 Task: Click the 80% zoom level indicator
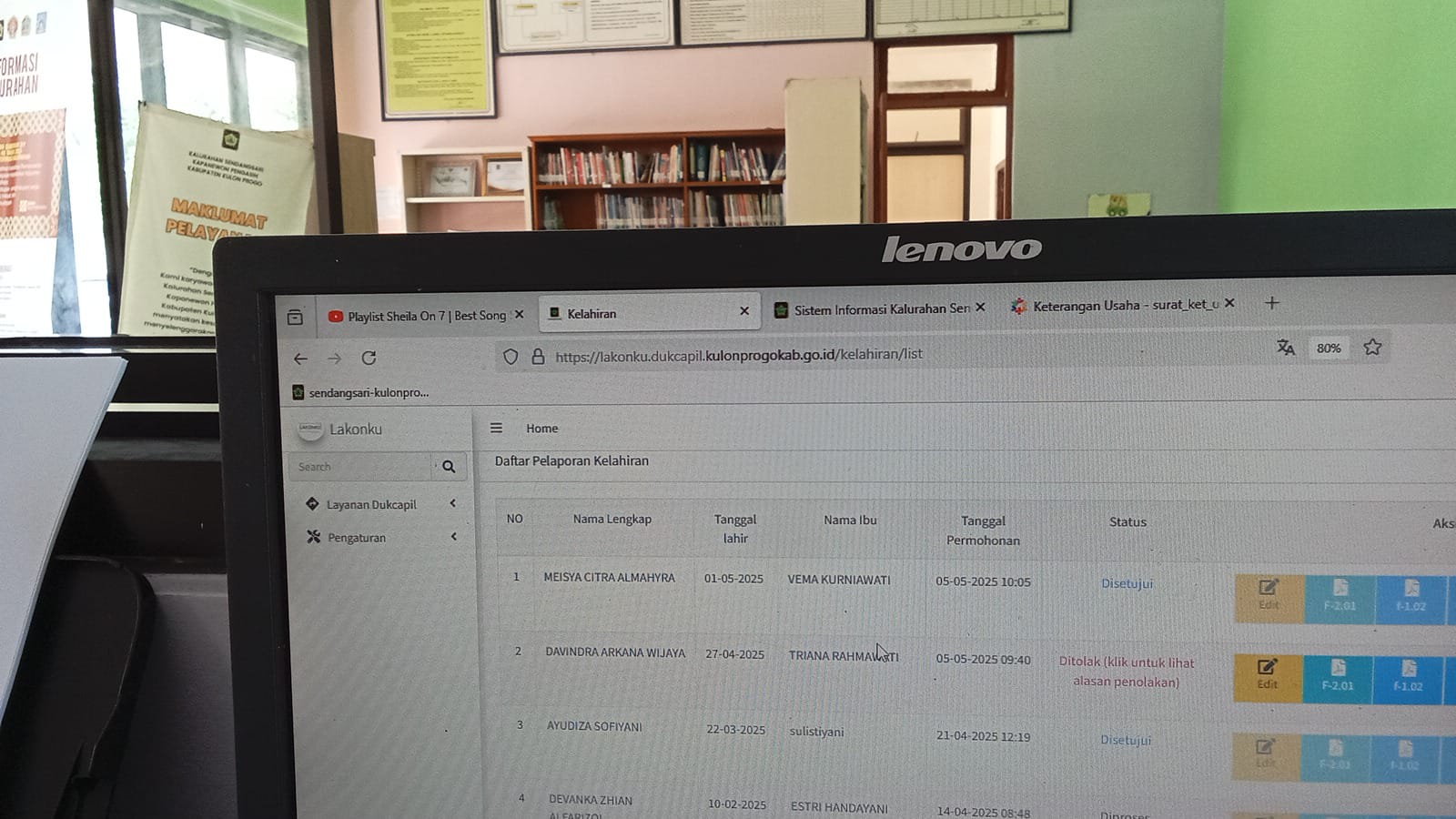[x=1329, y=348]
